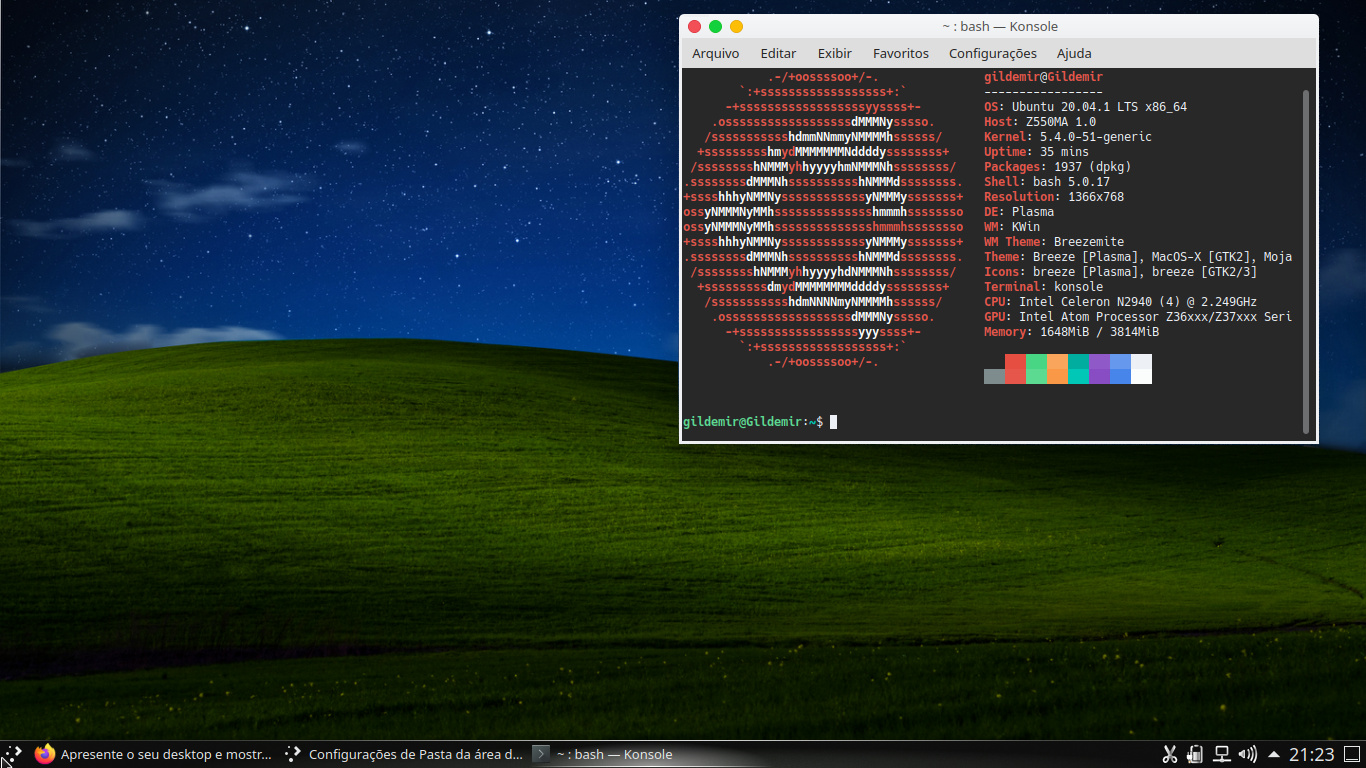The image size is (1366, 768).
Task: Click the 'Resolution: 1366x768' line
Action: tap(1054, 197)
